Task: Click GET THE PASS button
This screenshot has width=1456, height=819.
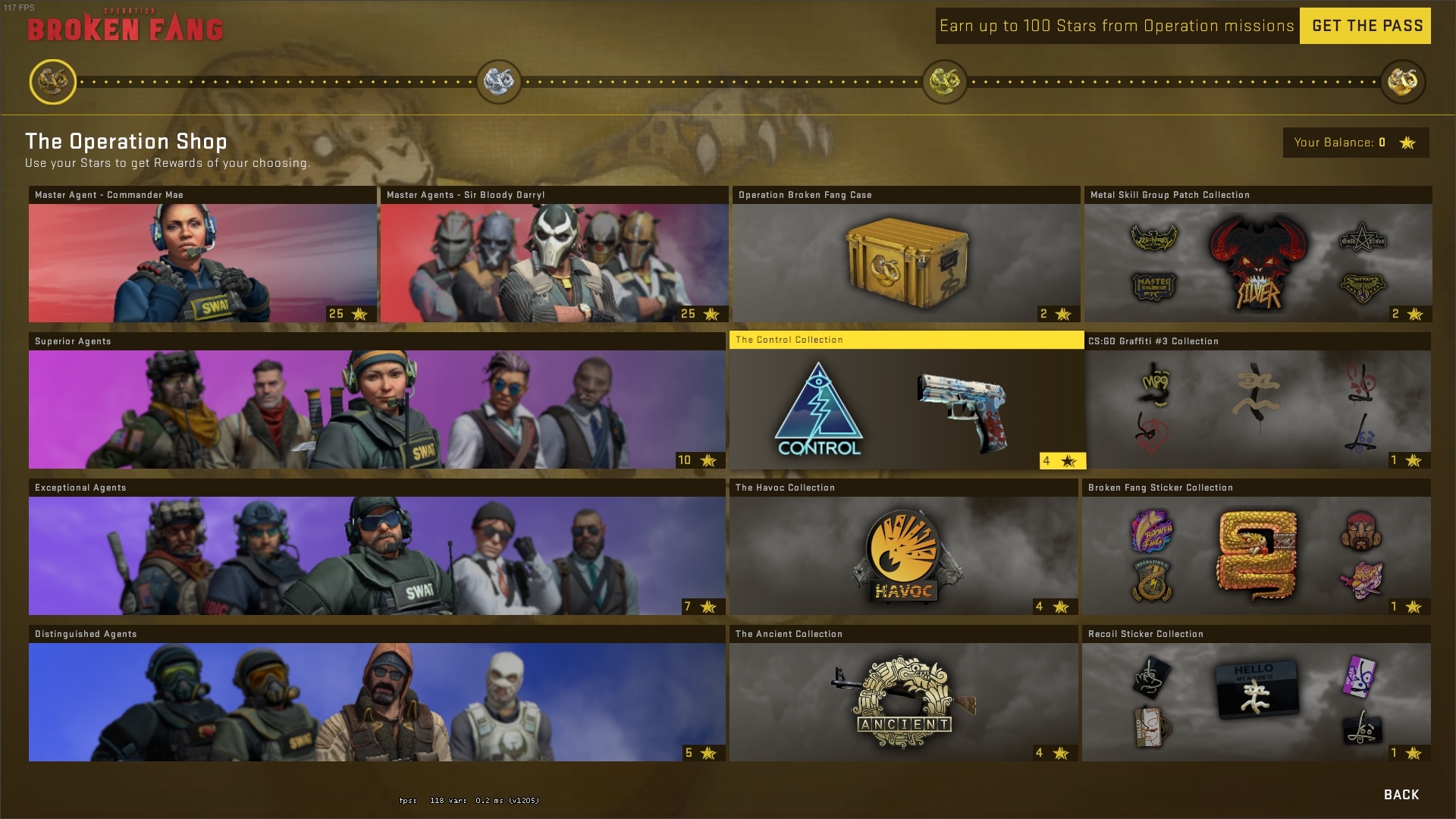Action: (1365, 26)
